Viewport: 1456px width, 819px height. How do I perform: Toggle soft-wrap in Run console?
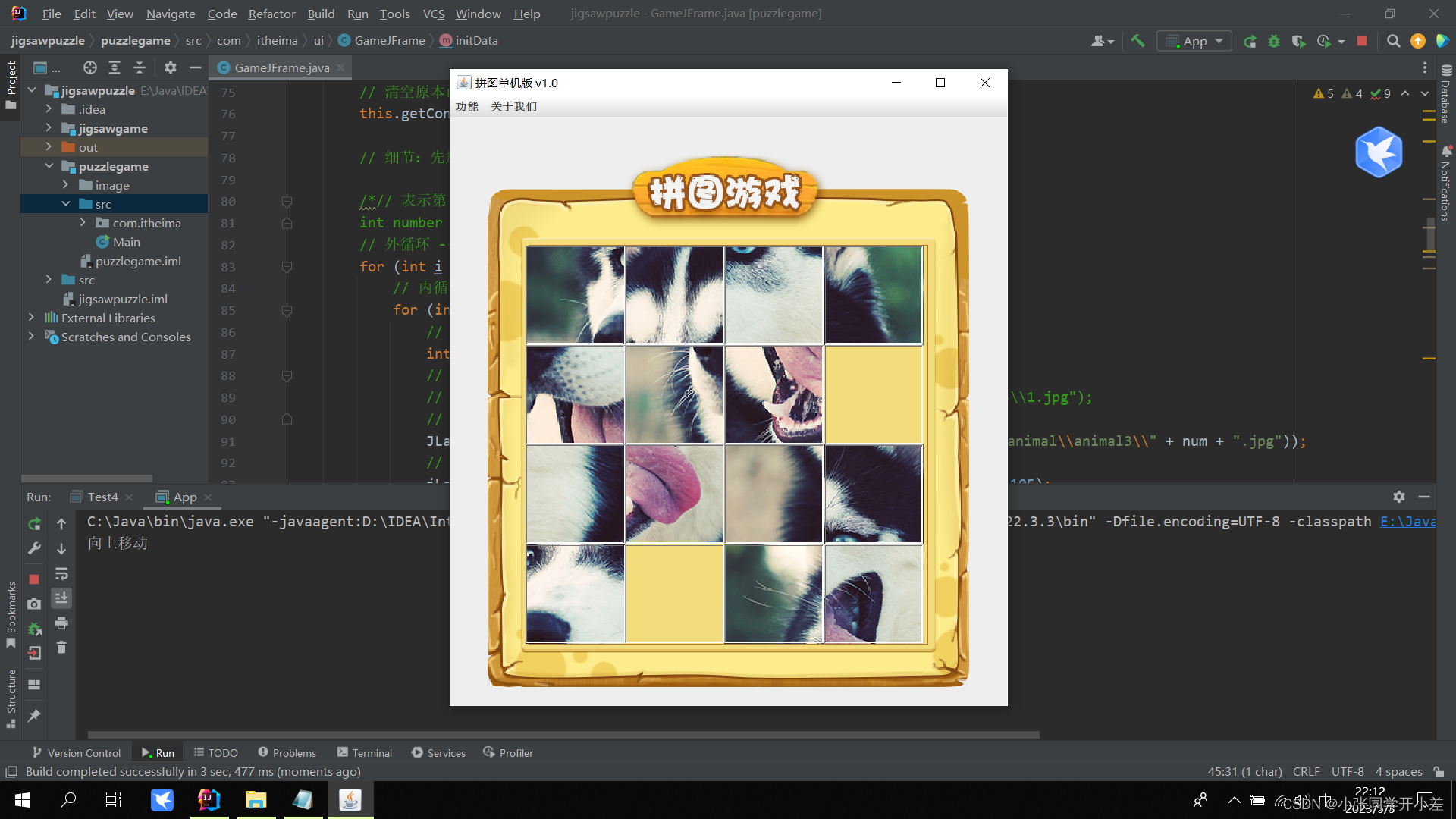click(x=61, y=574)
